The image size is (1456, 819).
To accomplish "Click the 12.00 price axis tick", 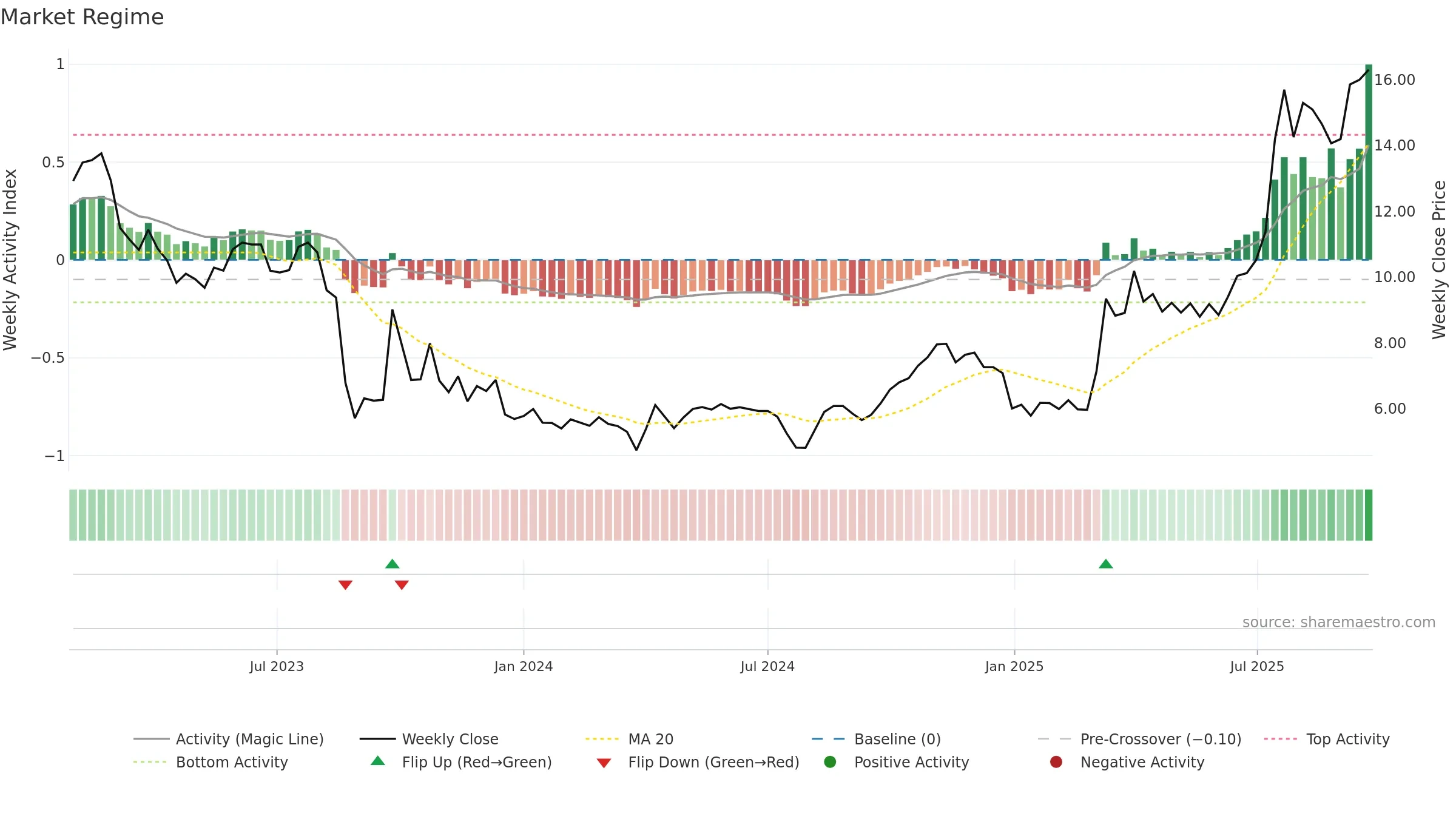I will 1395,211.
